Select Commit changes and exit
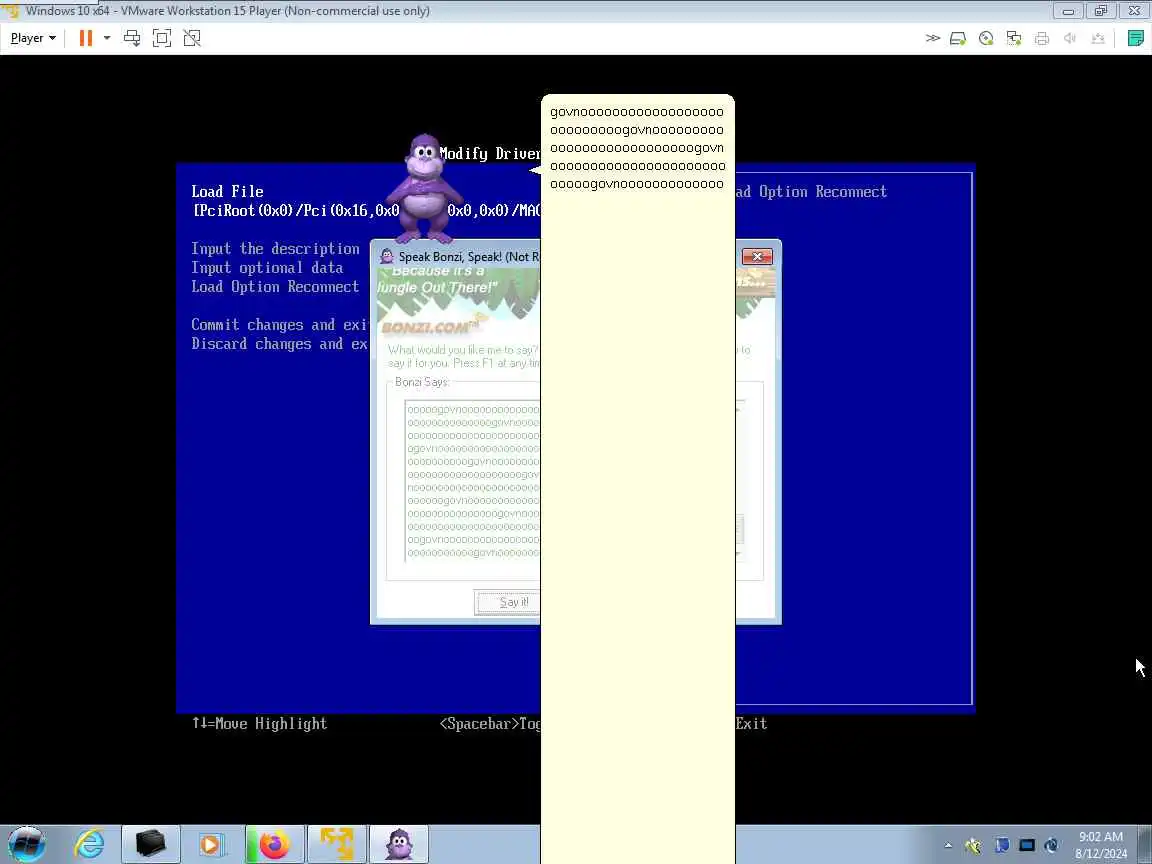The width and height of the screenshot is (1152, 864). tap(279, 325)
